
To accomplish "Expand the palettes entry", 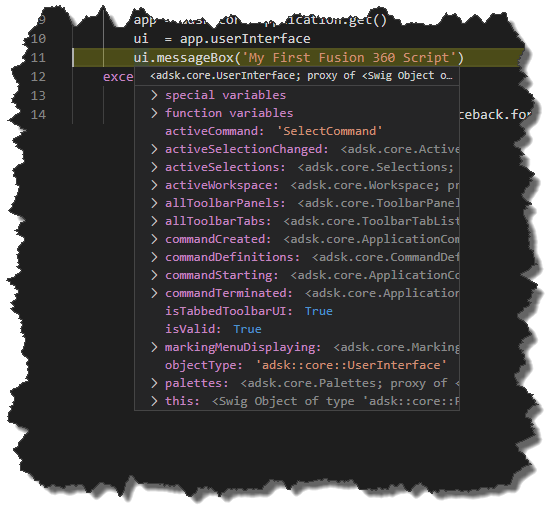I will tap(154, 383).
